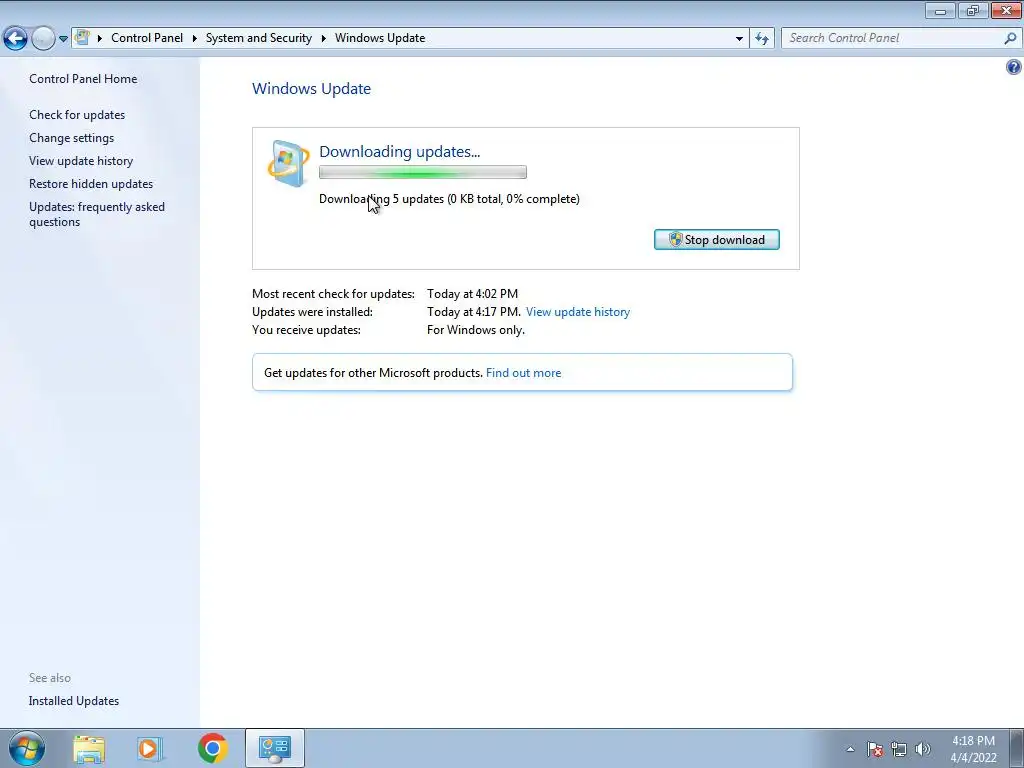Open Change settings in sidebar

71,138
